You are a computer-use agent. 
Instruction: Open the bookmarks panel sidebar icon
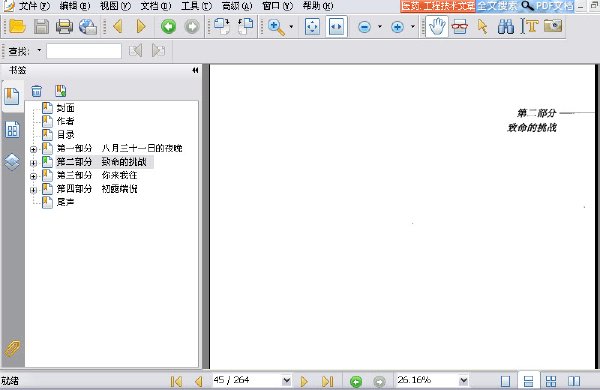click(x=12, y=96)
